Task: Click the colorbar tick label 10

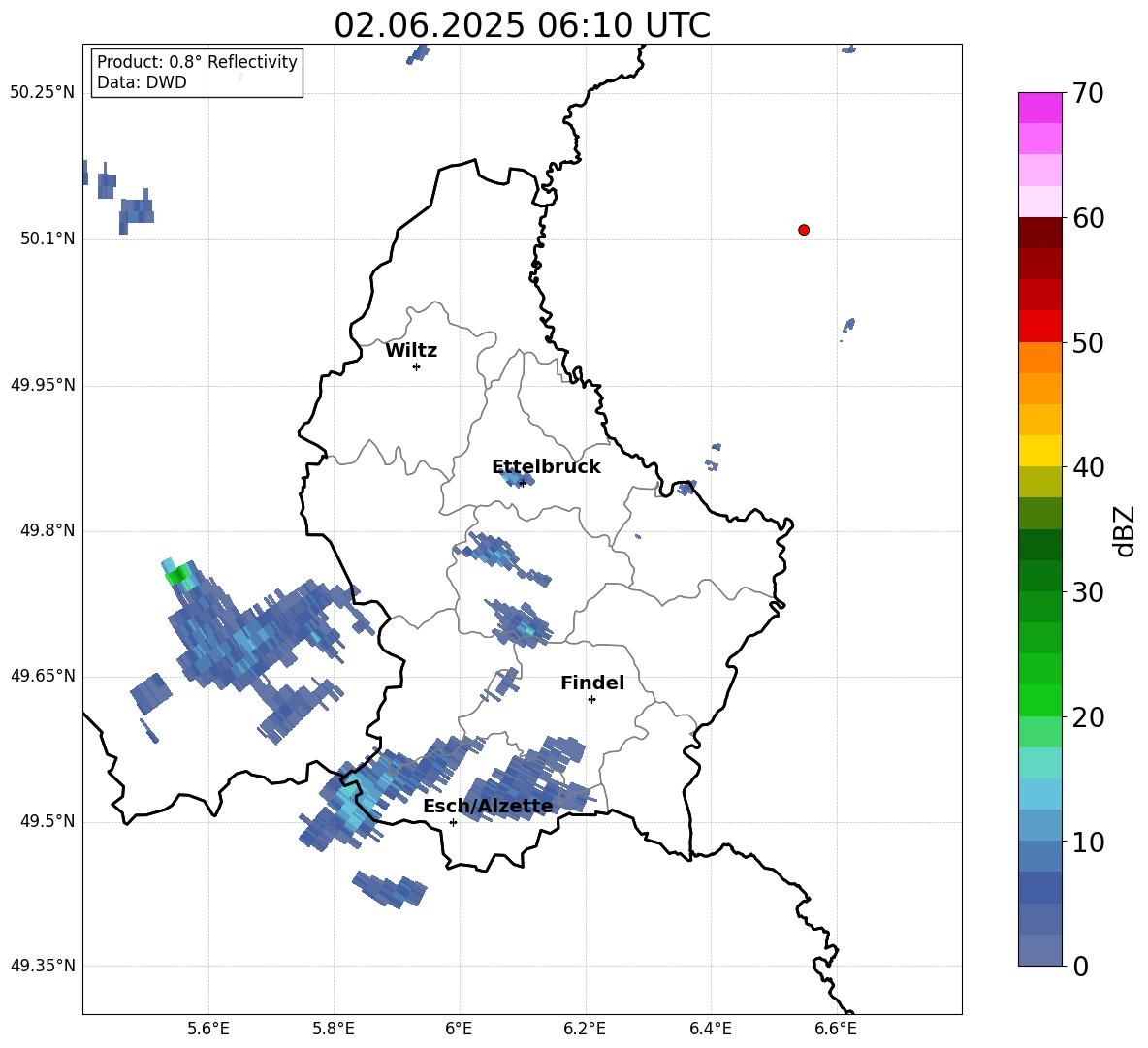Action: 1088,842
